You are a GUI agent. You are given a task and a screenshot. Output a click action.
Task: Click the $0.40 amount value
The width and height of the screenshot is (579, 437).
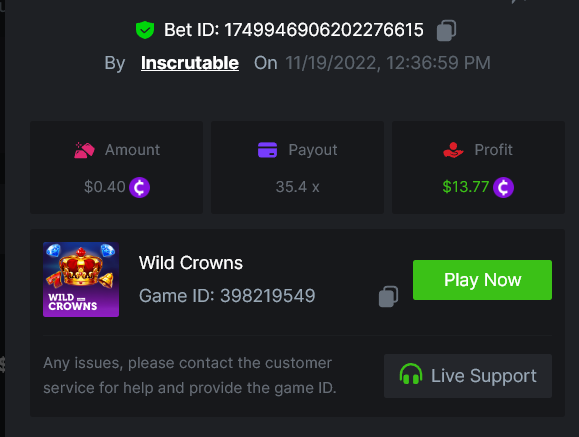(x=105, y=187)
